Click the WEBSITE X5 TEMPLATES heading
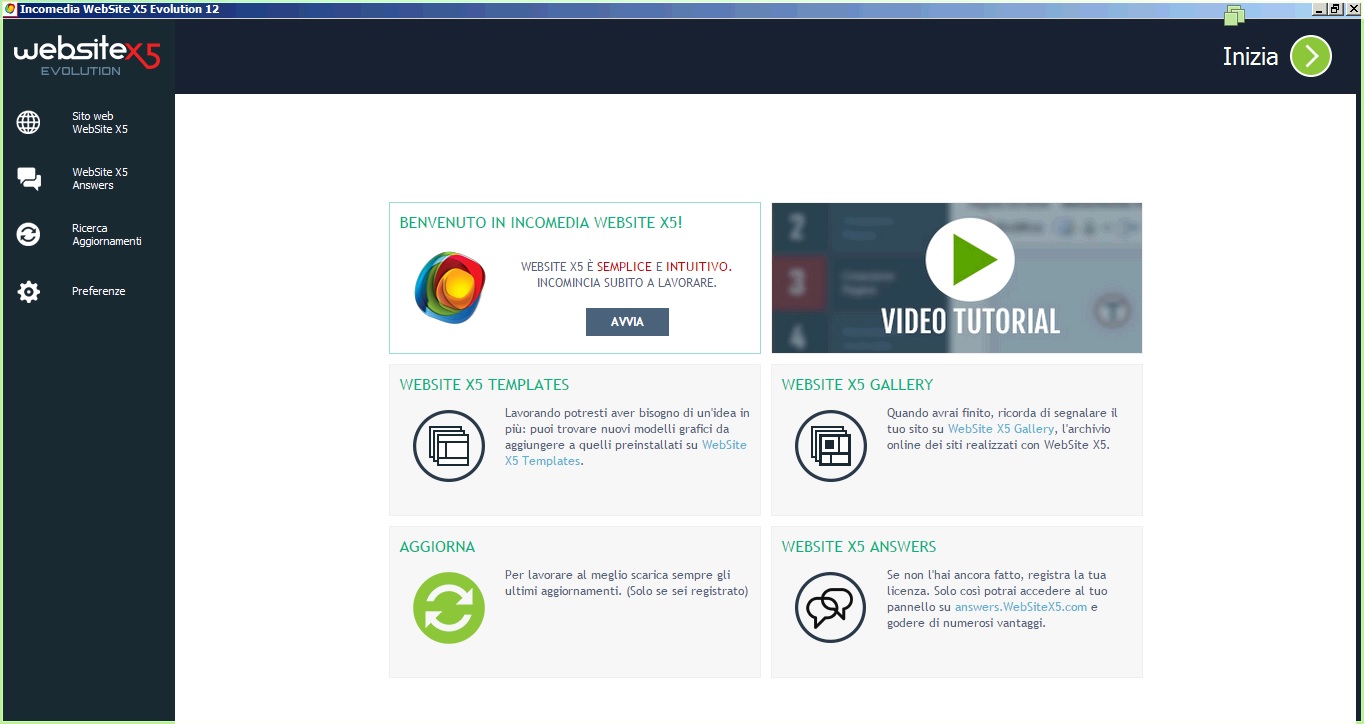This screenshot has height=724, width=1364. (484, 385)
